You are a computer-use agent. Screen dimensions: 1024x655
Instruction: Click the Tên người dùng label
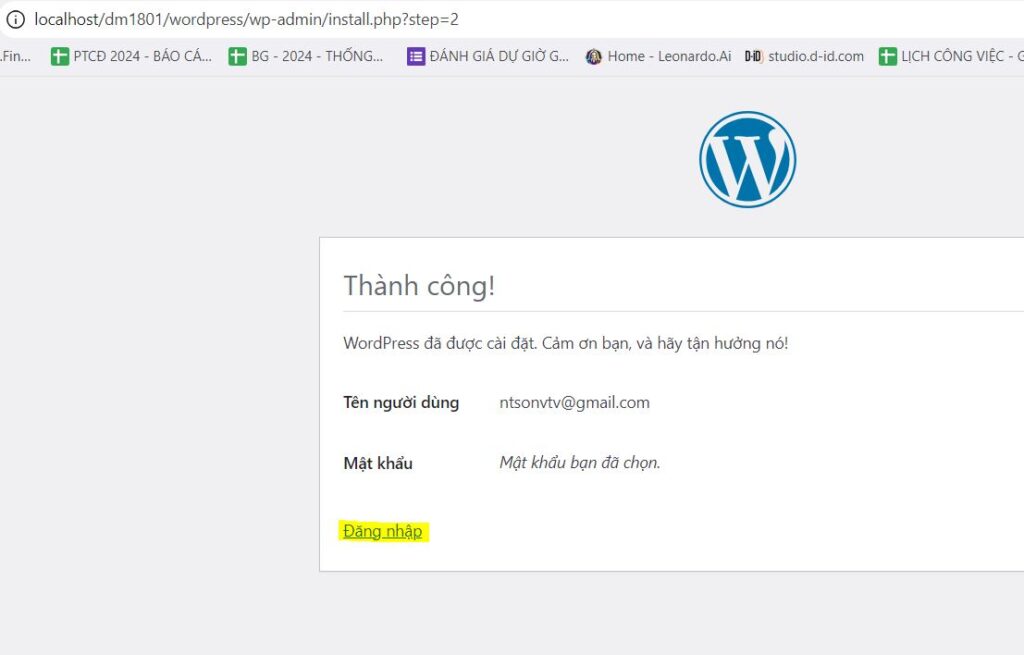coord(401,402)
